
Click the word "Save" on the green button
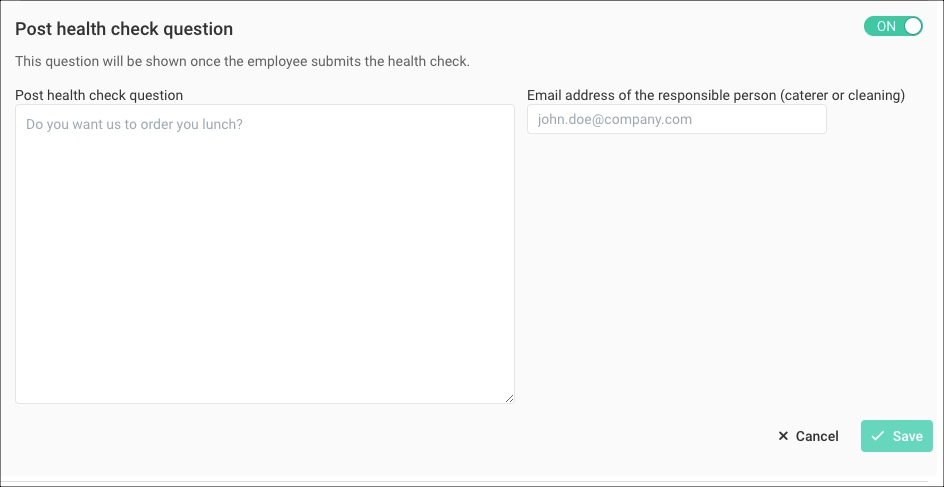pyautogui.click(x=907, y=436)
